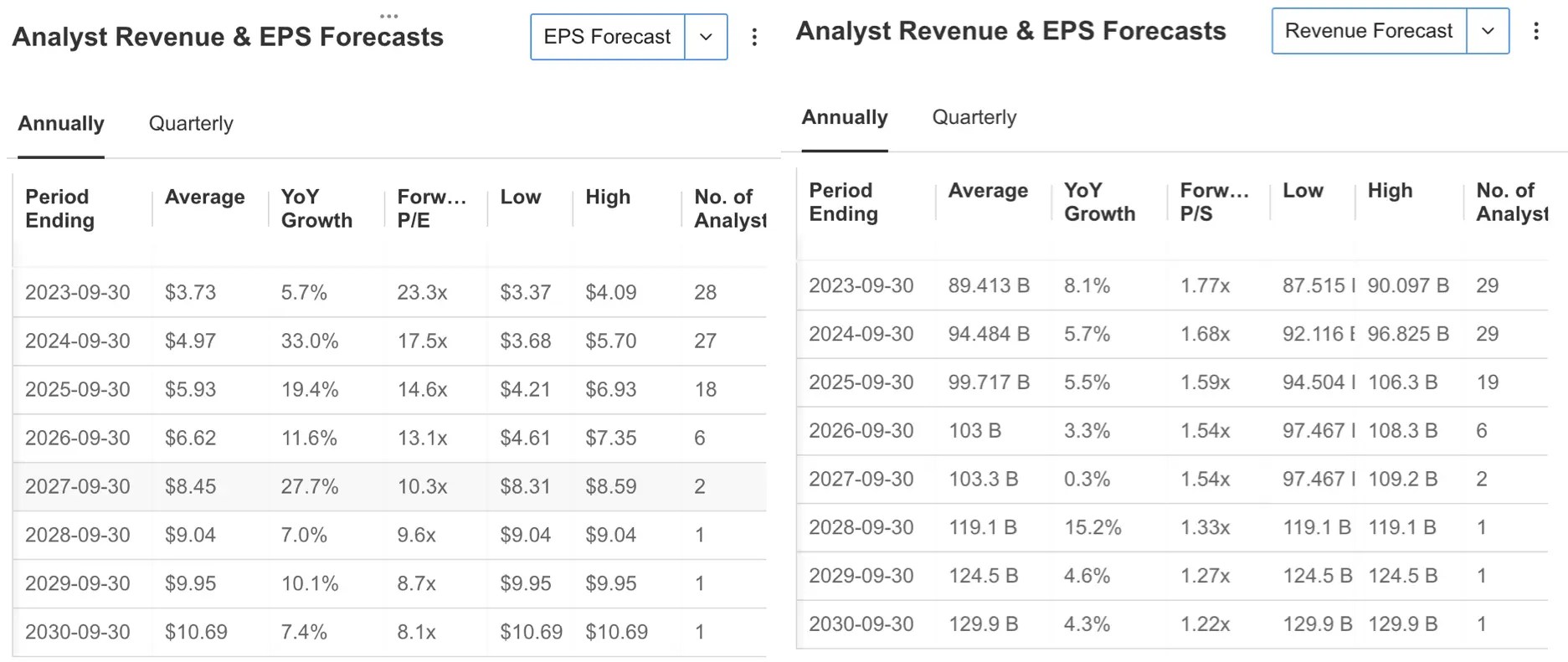Click the 13.1x forward P/E cell
The height and width of the screenshot is (662, 1568).
pos(422,438)
